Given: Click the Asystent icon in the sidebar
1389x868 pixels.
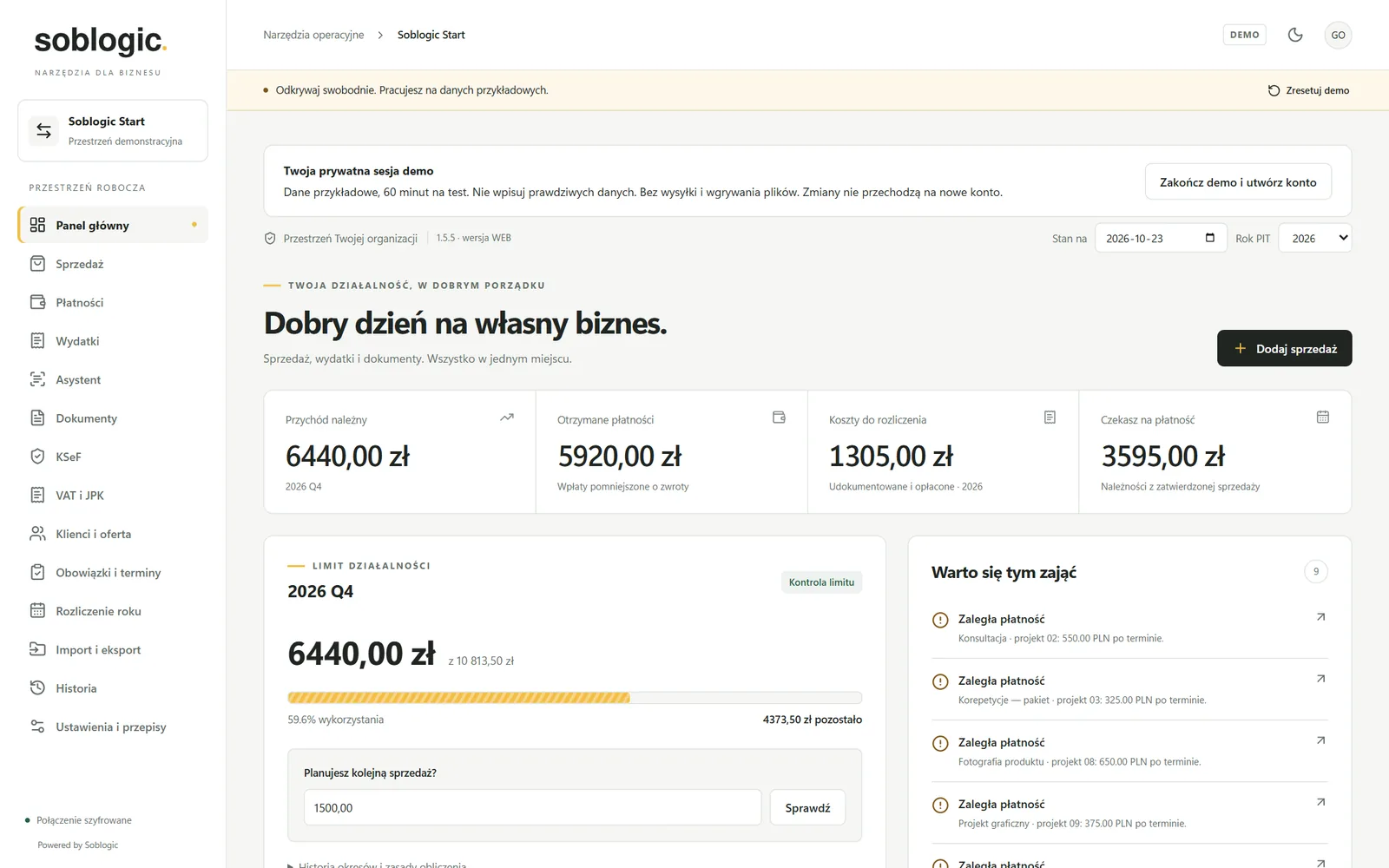Looking at the screenshot, I should [x=37, y=379].
